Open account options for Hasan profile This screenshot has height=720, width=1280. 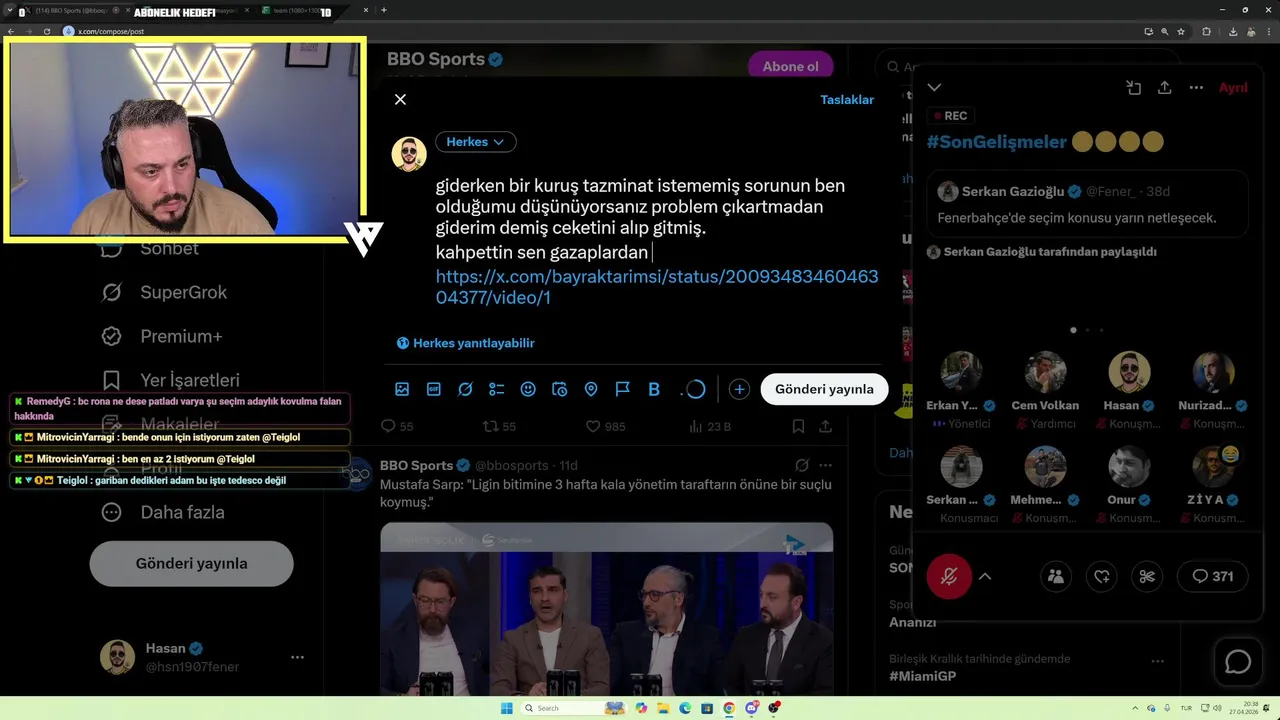click(297, 657)
